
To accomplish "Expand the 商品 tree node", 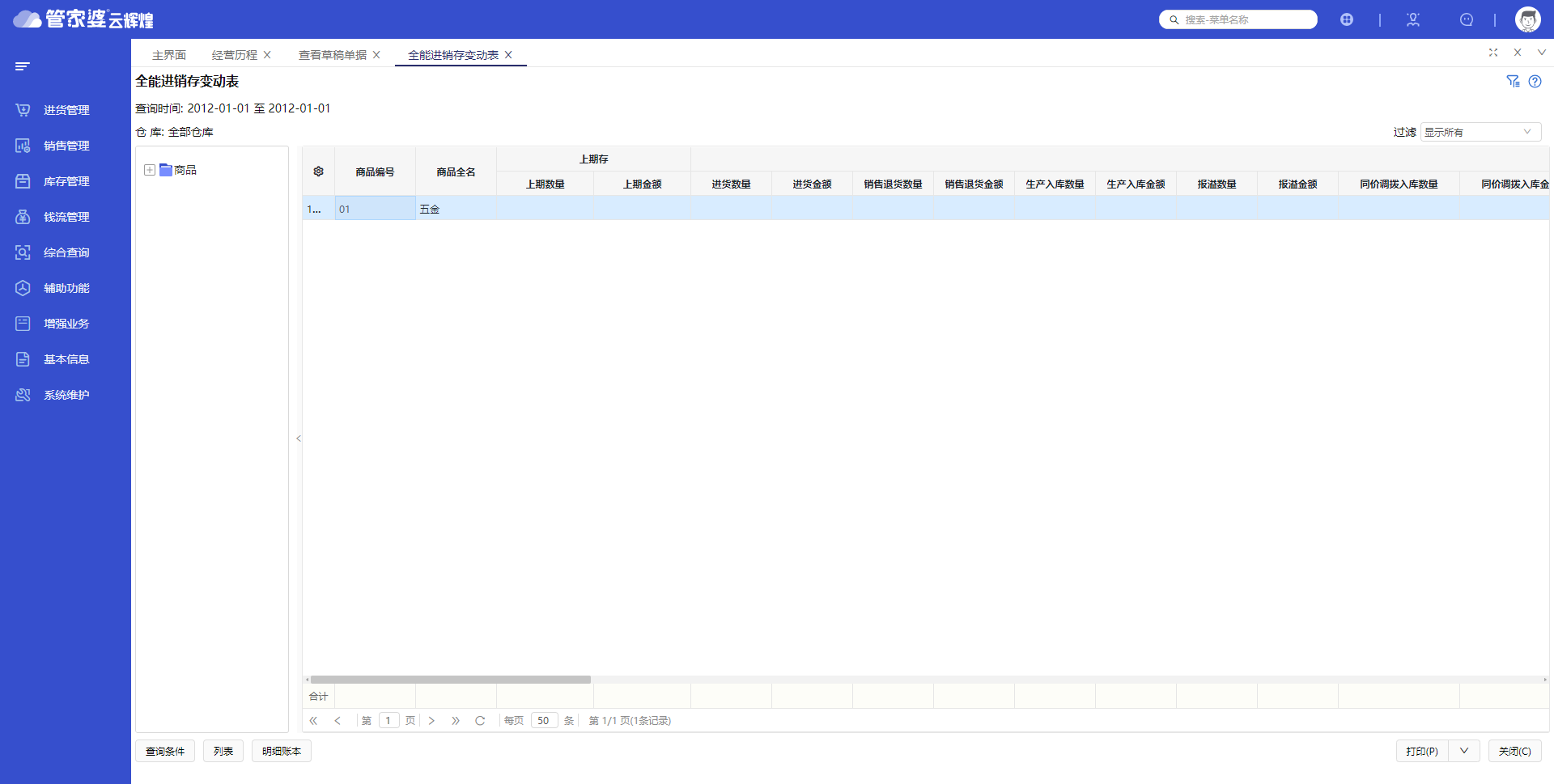I will 150,170.
